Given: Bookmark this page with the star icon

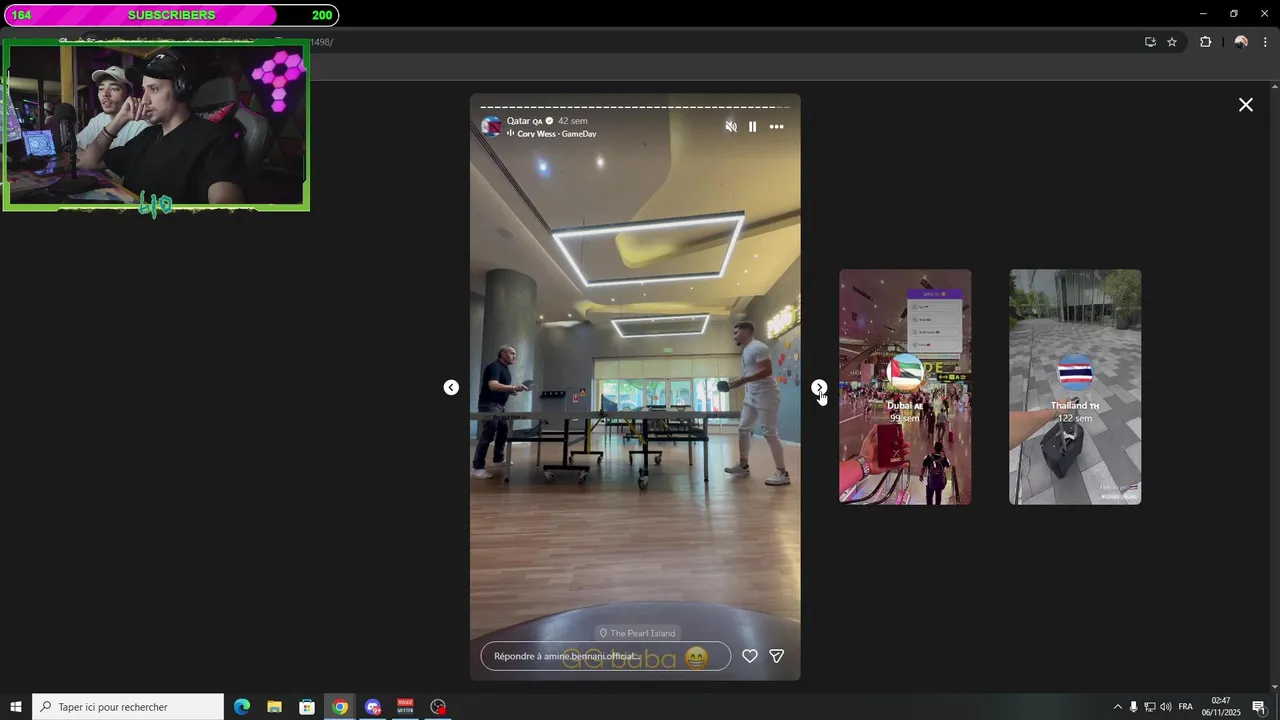Looking at the screenshot, I should click(1172, 42).
